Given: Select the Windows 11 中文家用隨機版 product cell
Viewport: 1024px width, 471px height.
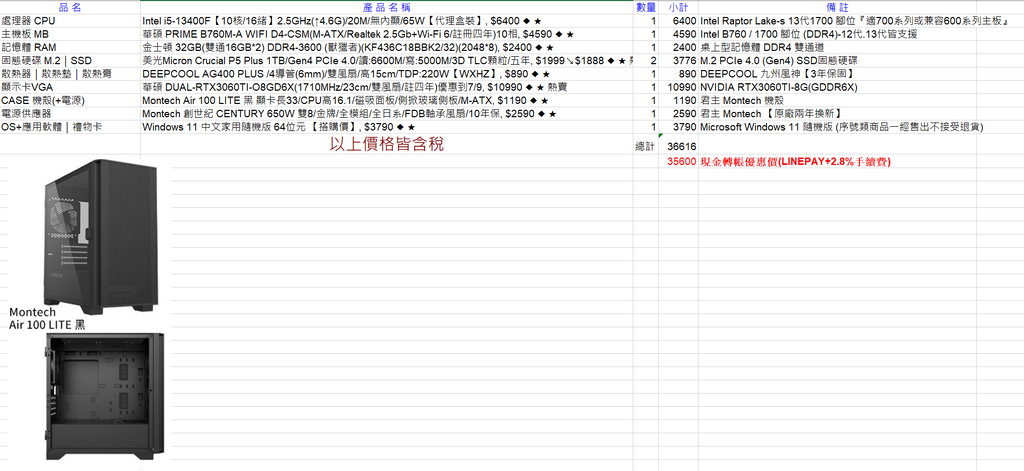Looking at the screenshot, I should click(386, 127).
